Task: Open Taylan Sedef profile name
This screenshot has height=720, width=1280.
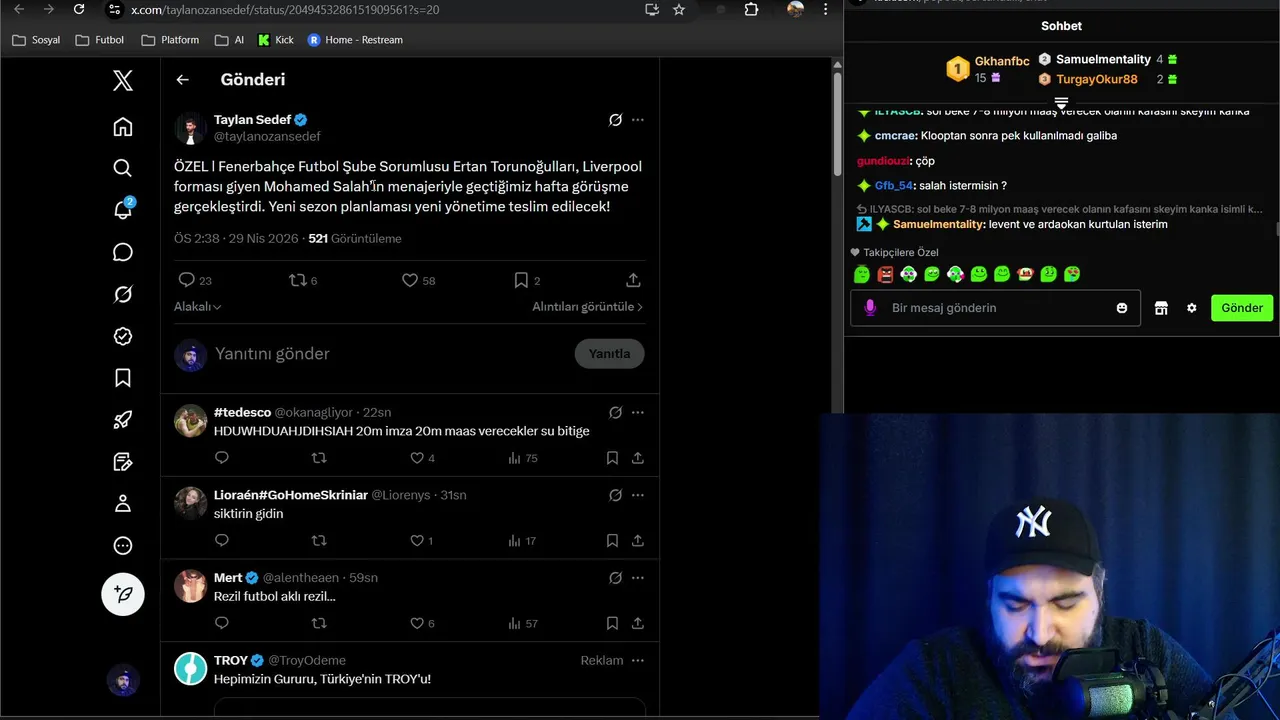Action: (252, 120)
